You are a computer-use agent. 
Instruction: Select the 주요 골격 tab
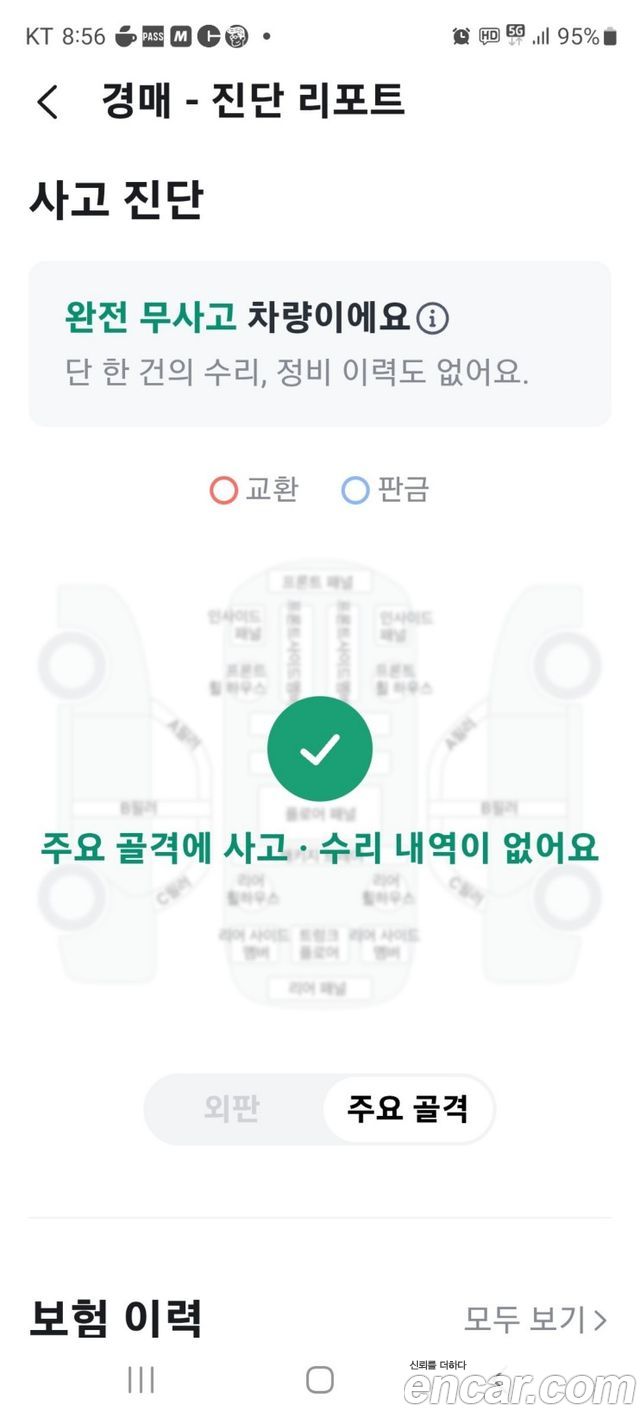coord(407,1109)
